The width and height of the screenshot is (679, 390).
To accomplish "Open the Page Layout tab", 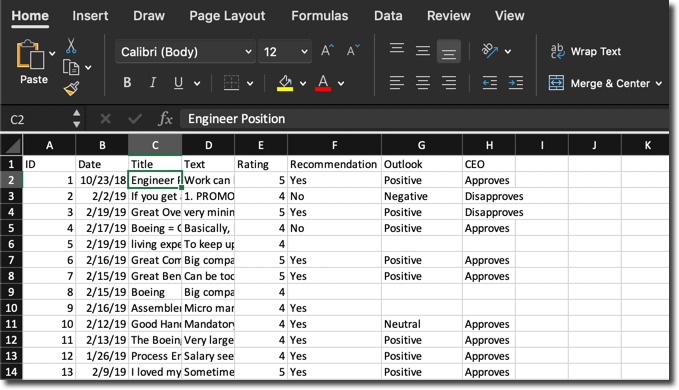I will pos(227,16).
